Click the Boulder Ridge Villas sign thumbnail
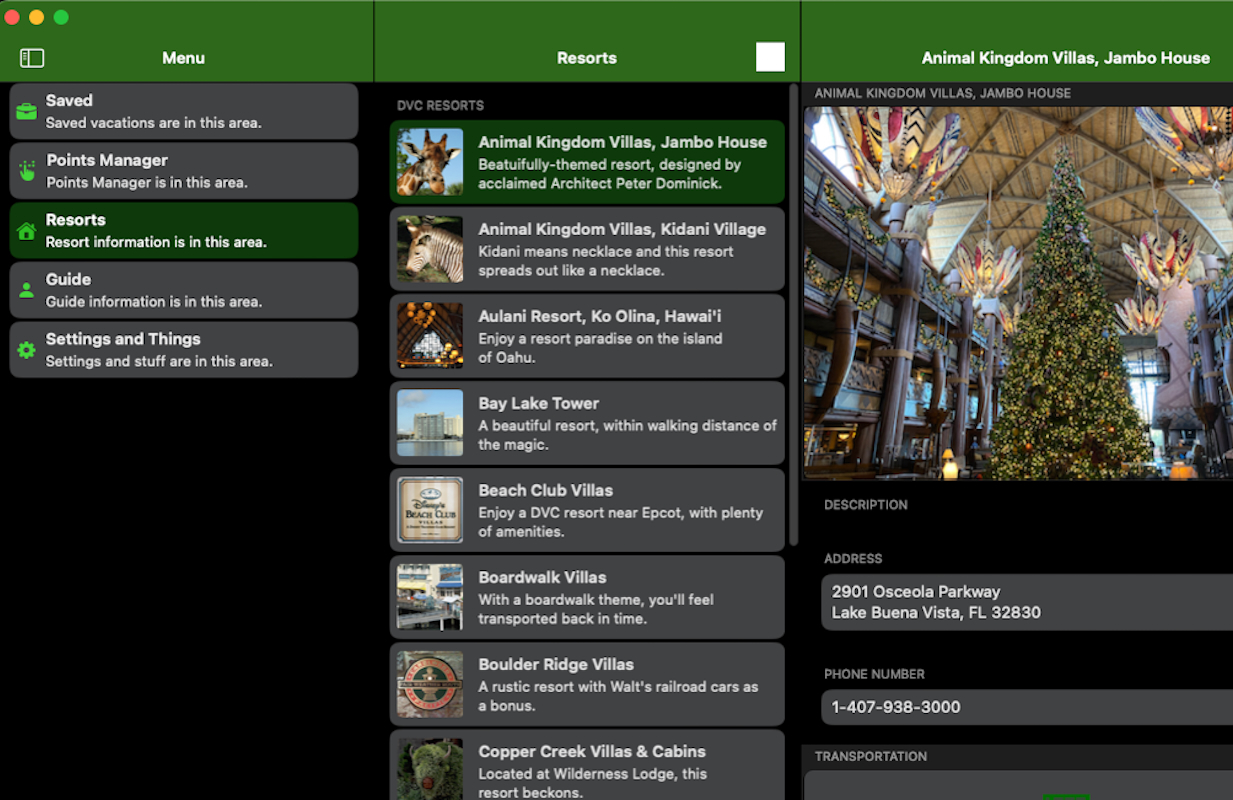 (x=430, y=684)
